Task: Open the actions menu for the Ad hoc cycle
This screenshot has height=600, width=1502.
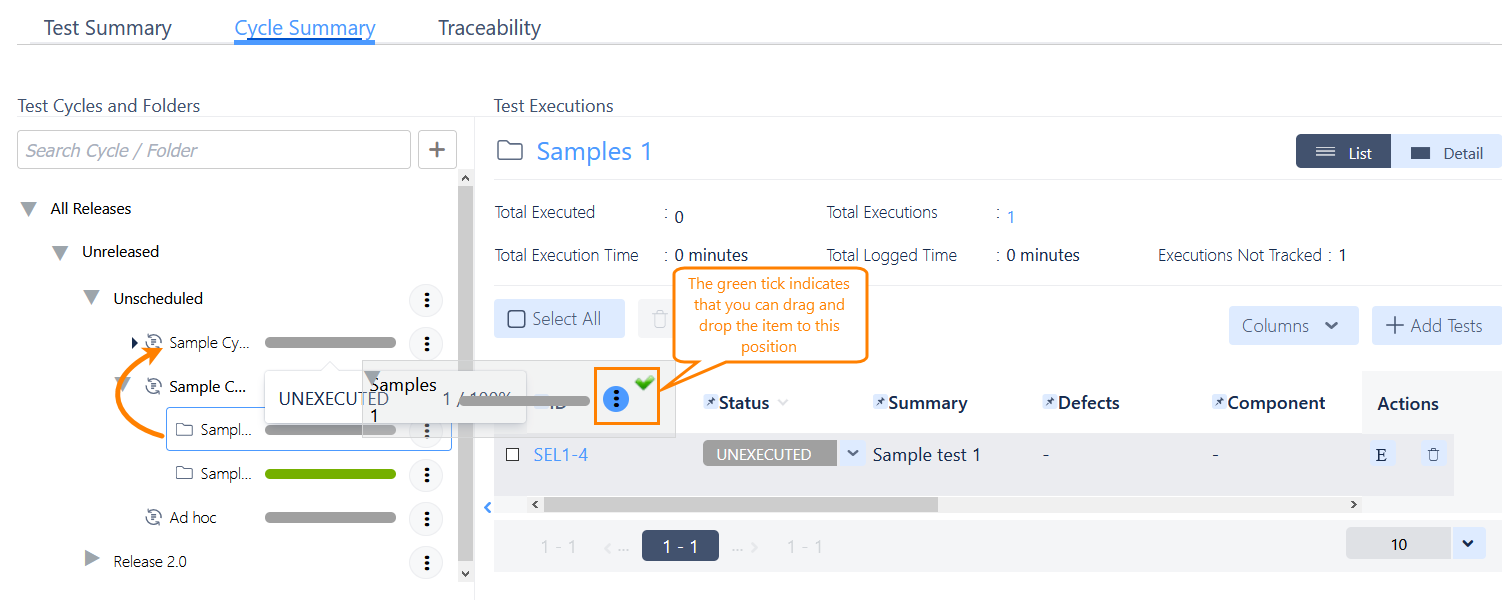Action: click(x=426, y=518)
